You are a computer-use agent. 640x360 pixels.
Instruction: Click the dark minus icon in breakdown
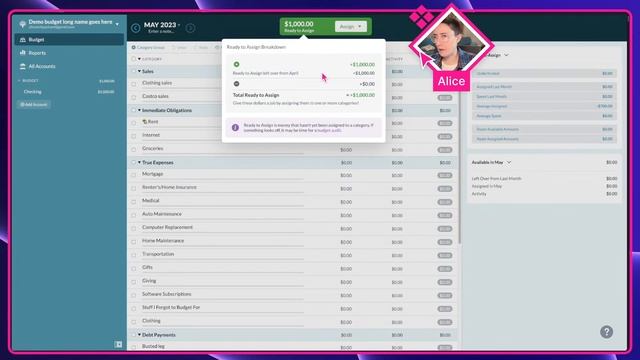point(236,84)
